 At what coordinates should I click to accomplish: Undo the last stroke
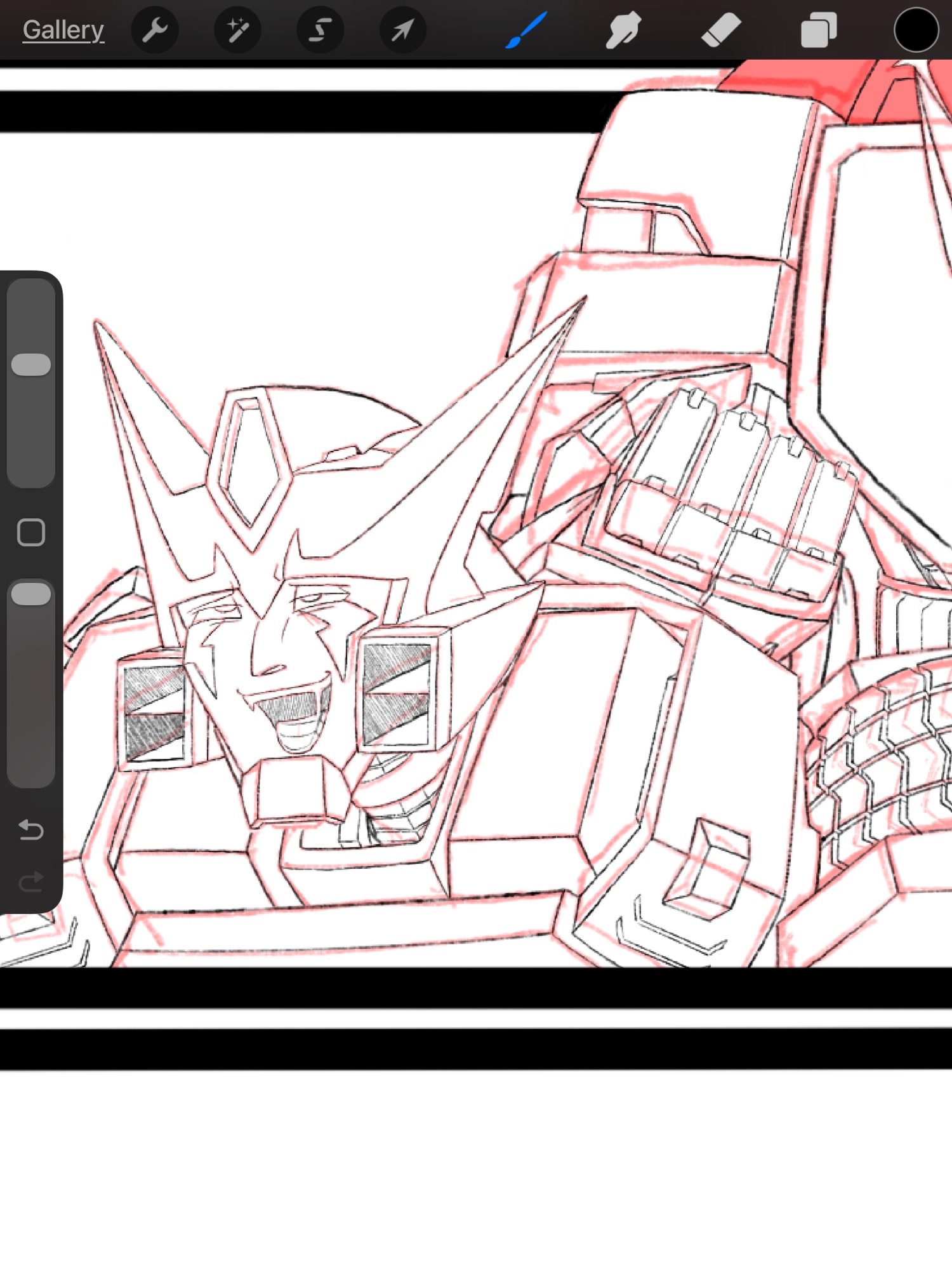point(31,829)
